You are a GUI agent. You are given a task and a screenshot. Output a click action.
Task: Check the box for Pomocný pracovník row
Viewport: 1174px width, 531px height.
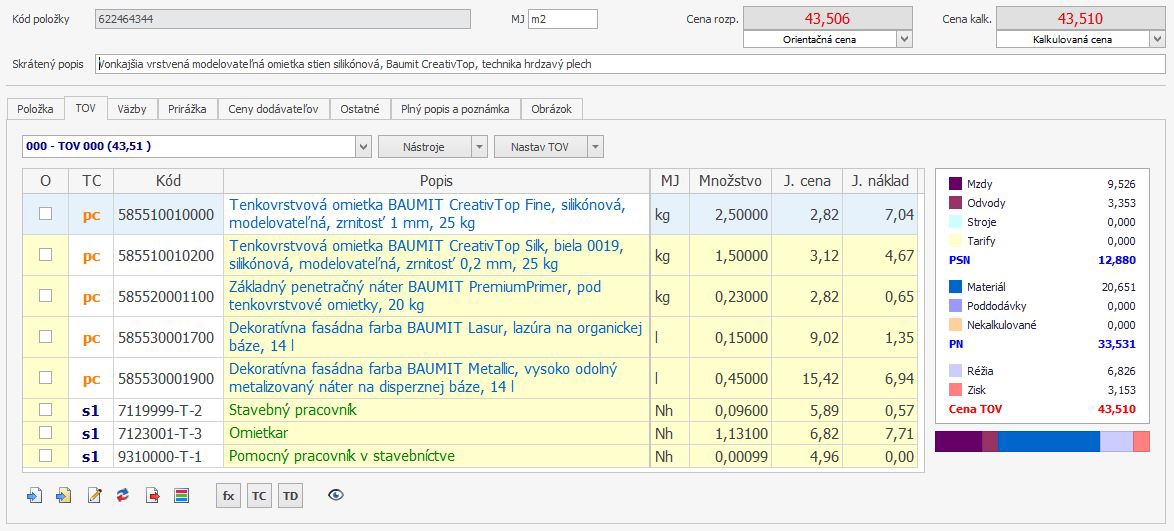(46, 455)
